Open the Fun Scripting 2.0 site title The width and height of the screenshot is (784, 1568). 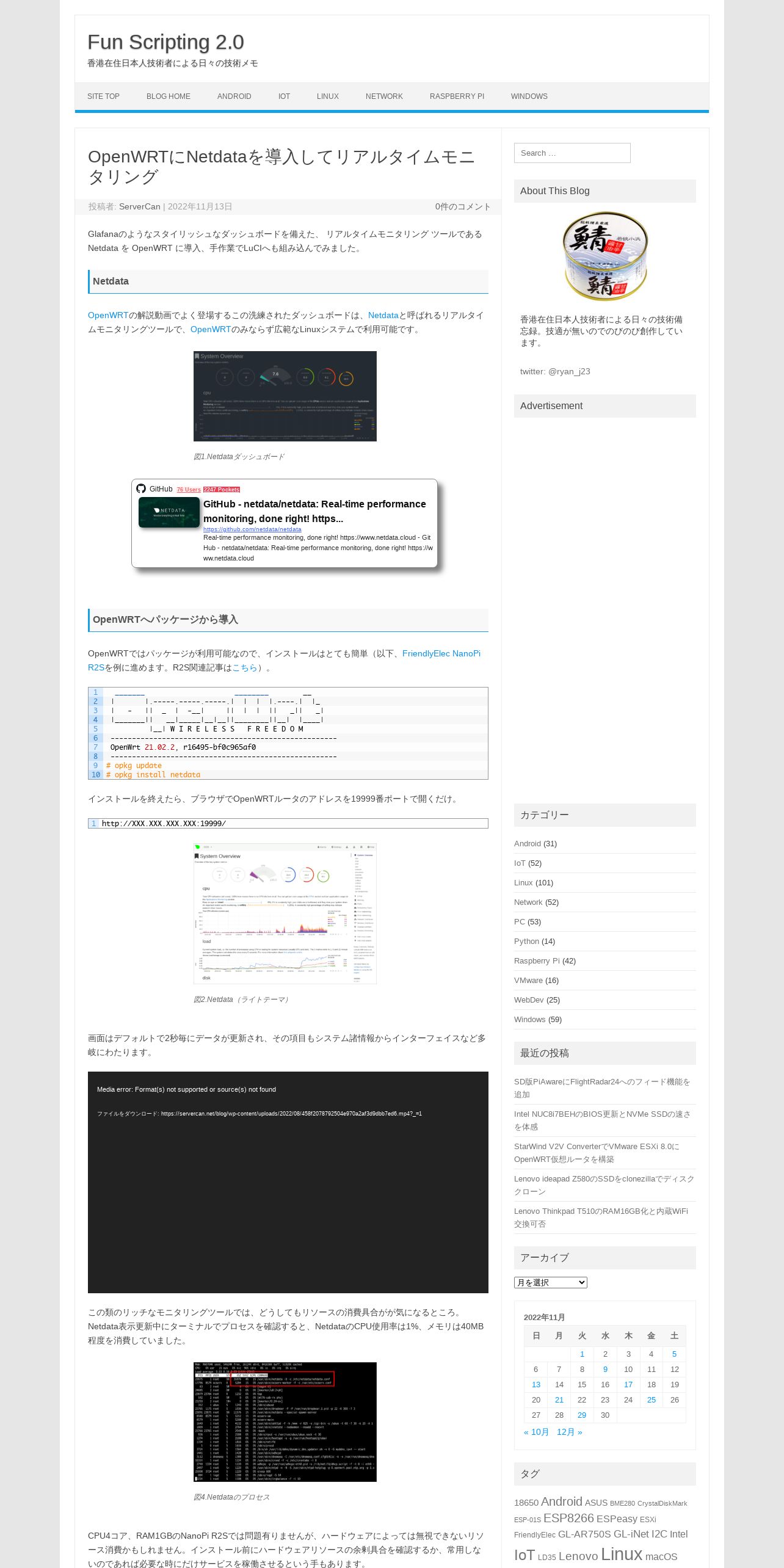click(x=165, y=42)
